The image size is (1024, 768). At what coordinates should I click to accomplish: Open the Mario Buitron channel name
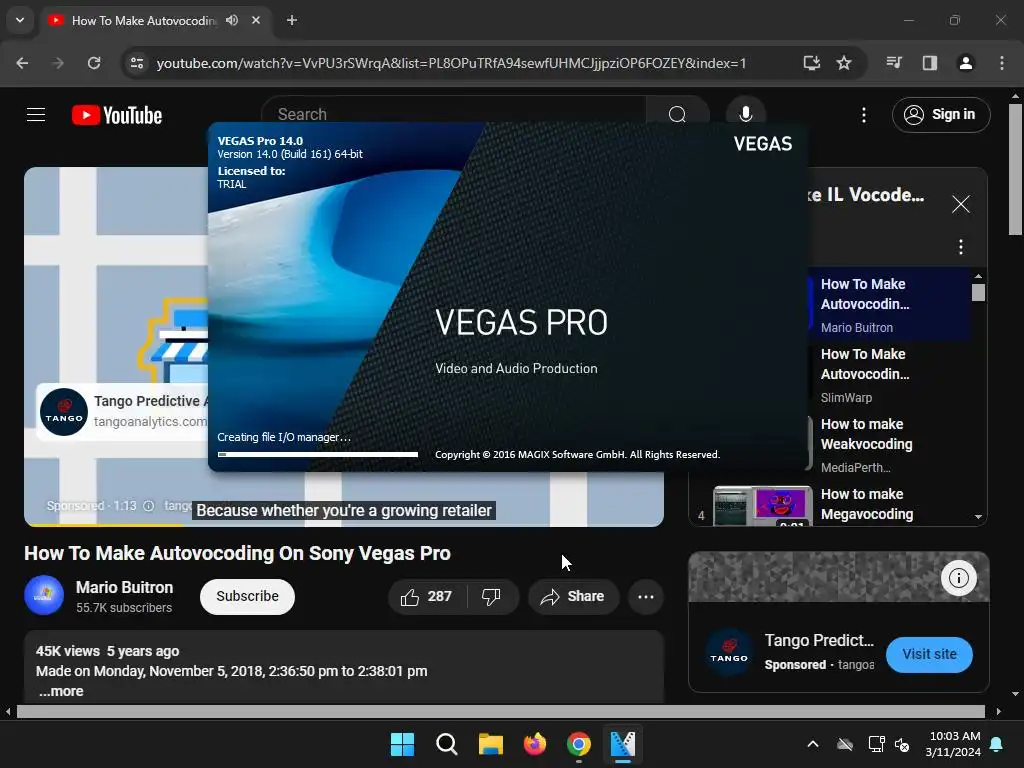point(124,587)
